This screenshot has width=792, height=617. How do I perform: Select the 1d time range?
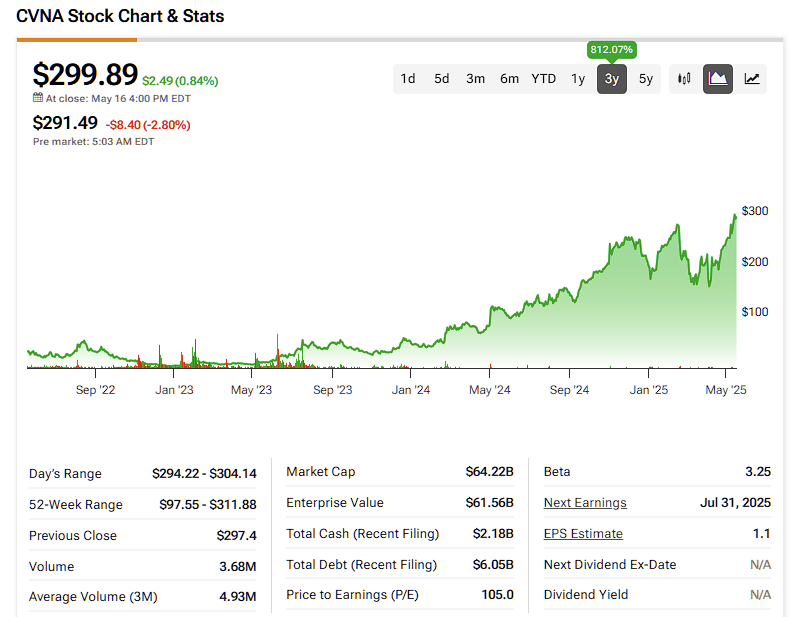408,79
